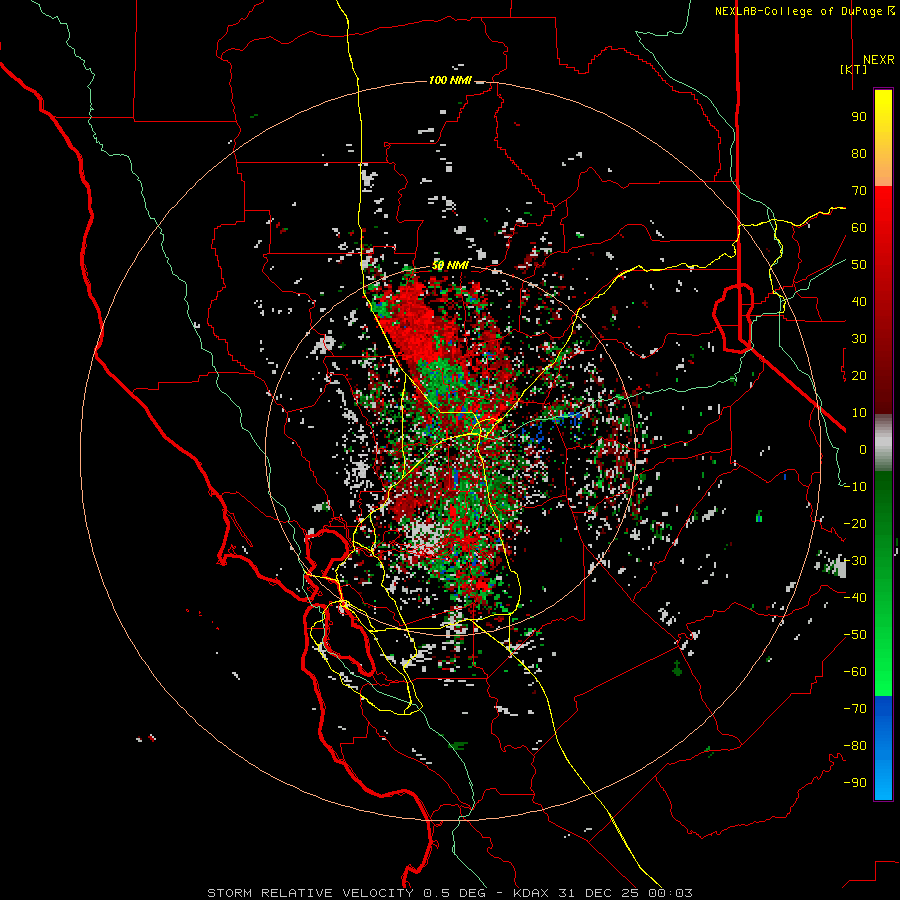Click the 100 NMI range ring label
This screenshot has height=900, width=900.
click(x=450, y=80)
